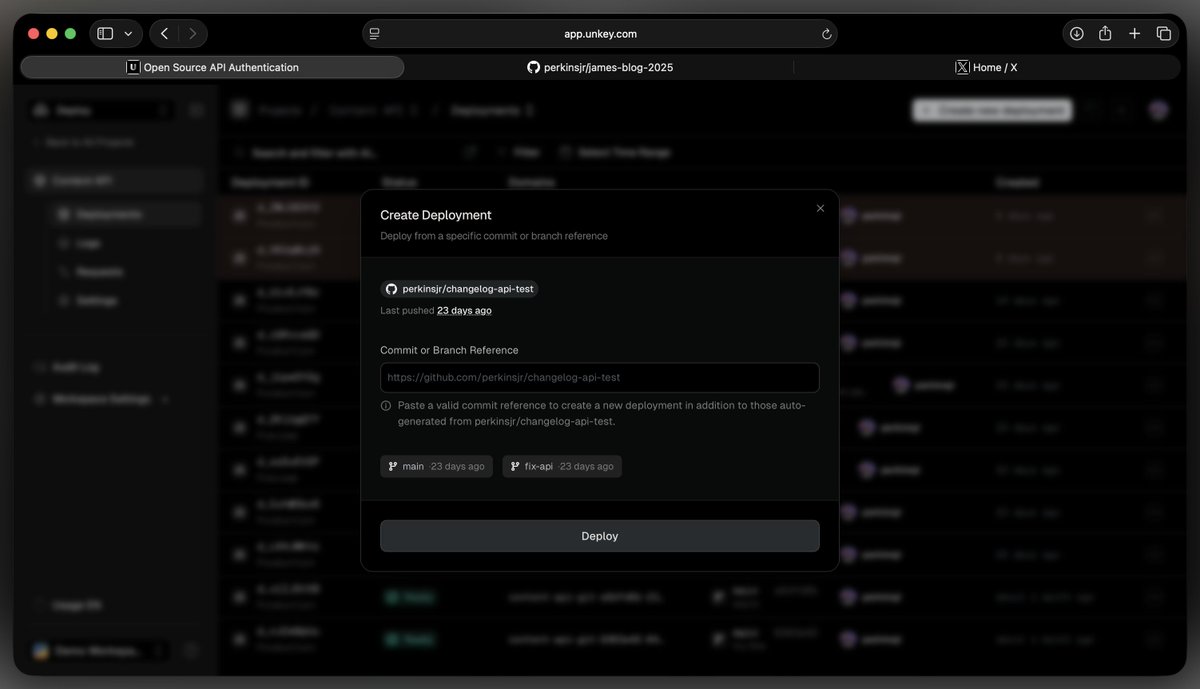This screenshot has height=689, width=1200.
Task: Open the perkinsjr/changelog-api-test repository chip
Action: (x=459, y=289)
